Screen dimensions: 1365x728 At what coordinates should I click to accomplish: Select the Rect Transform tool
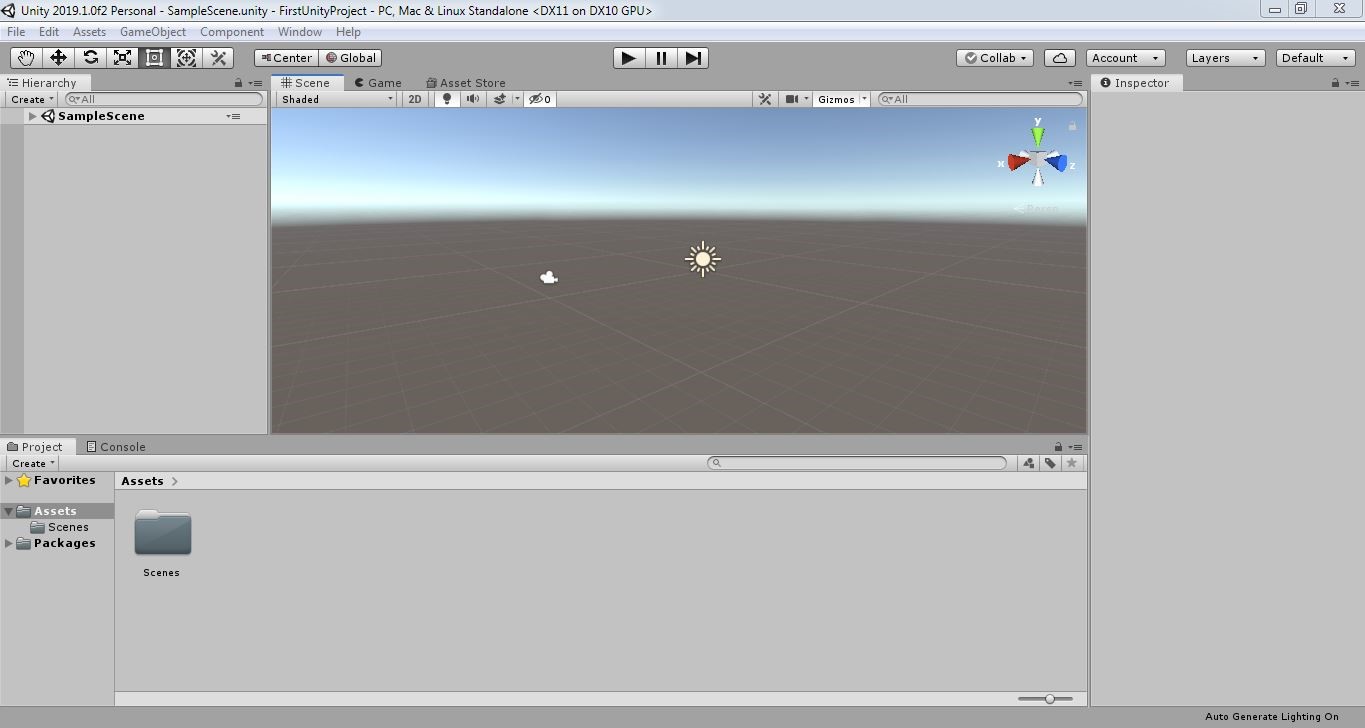[154, 57]
